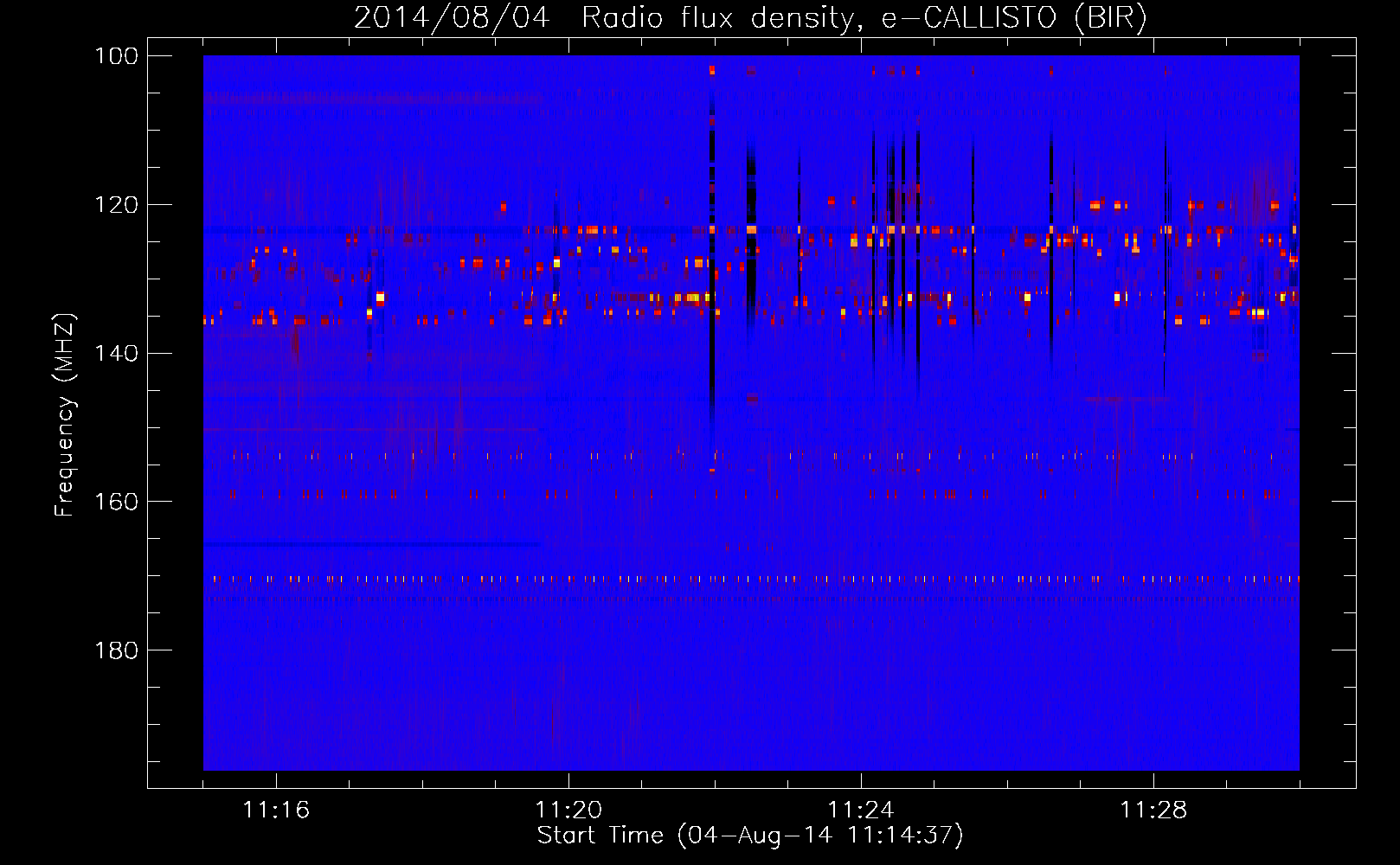Click the 180 frequency tick label

tap(118, 650)
